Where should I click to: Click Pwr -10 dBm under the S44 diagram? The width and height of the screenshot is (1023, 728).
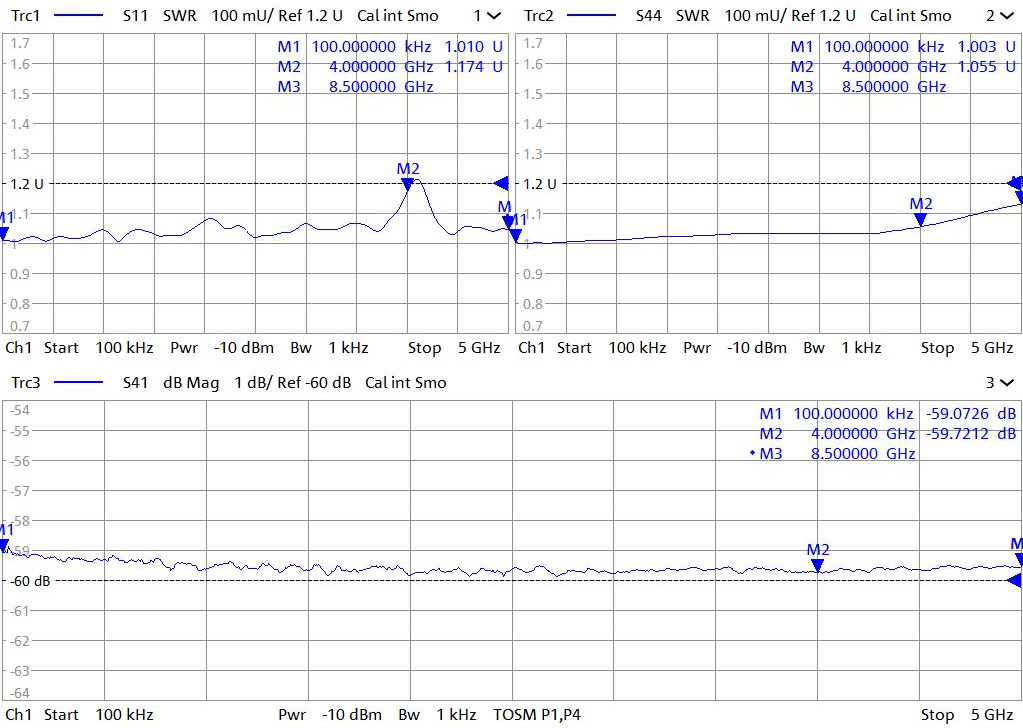735,348
